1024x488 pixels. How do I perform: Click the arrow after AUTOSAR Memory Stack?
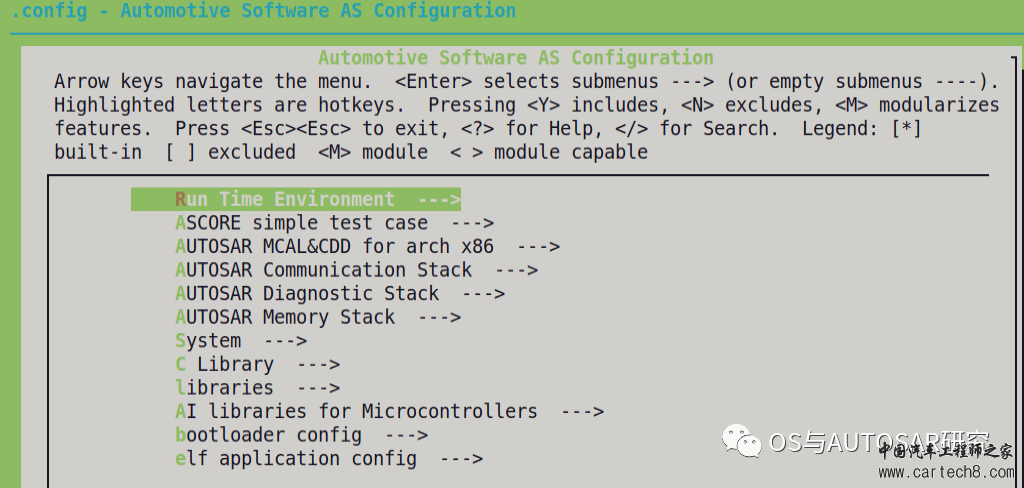pos(439,317)
